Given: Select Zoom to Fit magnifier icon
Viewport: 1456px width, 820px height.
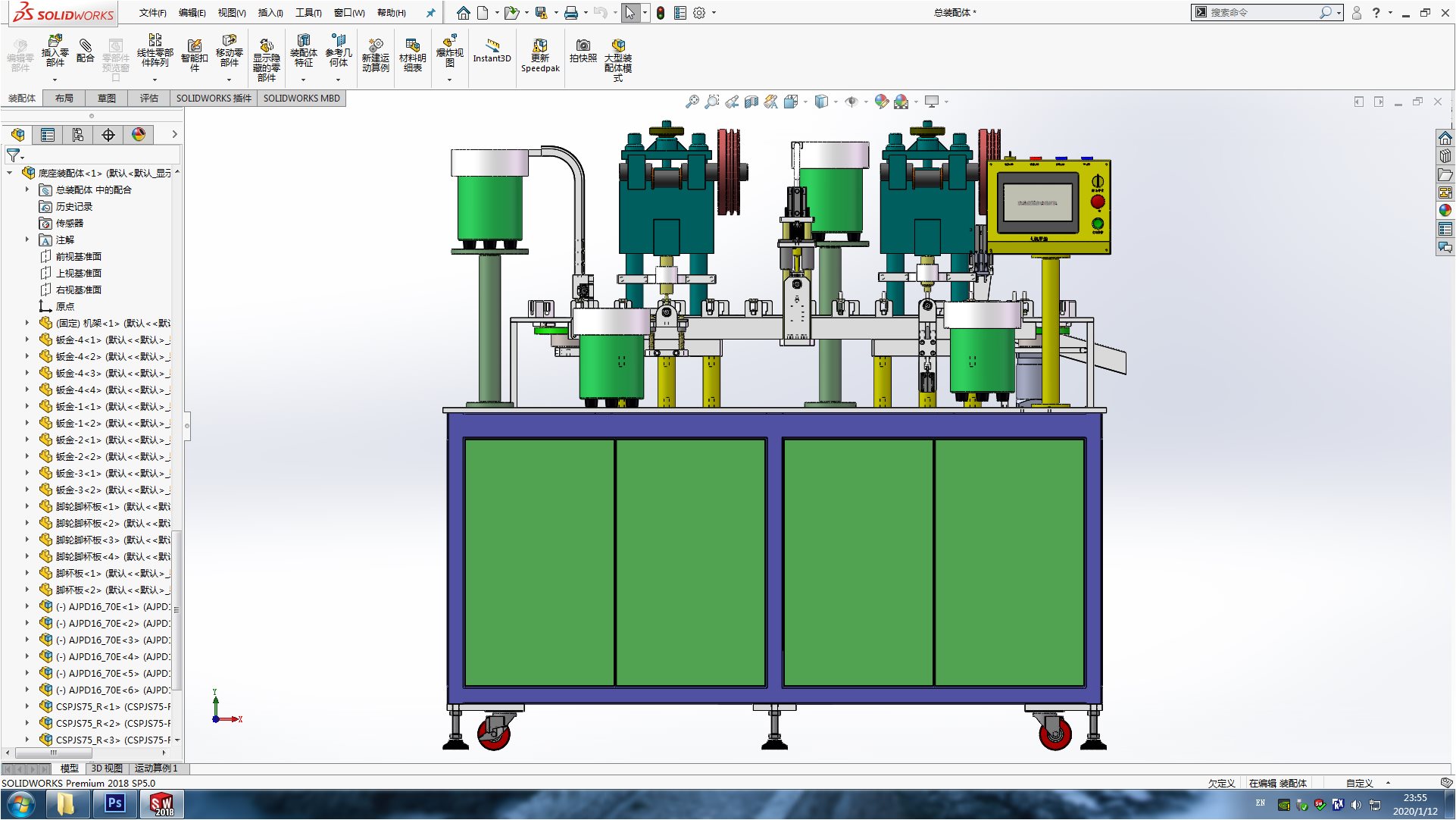Looking at the screenshot, I should 692,102.
